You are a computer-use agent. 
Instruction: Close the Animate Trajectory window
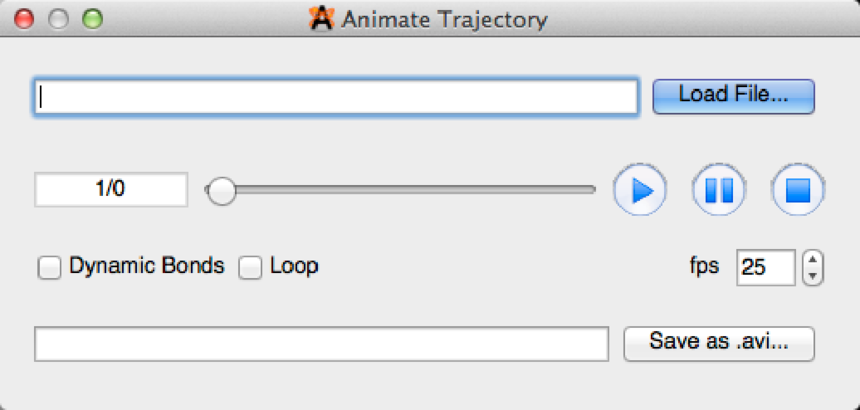23,18
